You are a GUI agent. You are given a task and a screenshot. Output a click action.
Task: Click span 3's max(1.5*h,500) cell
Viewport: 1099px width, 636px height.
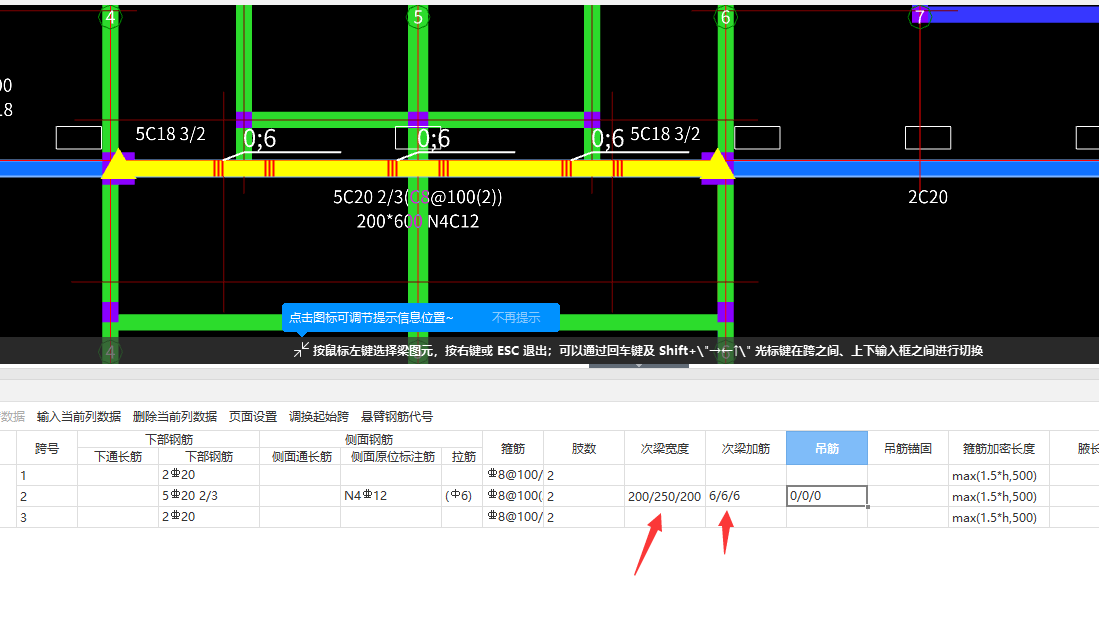(999, 517)
